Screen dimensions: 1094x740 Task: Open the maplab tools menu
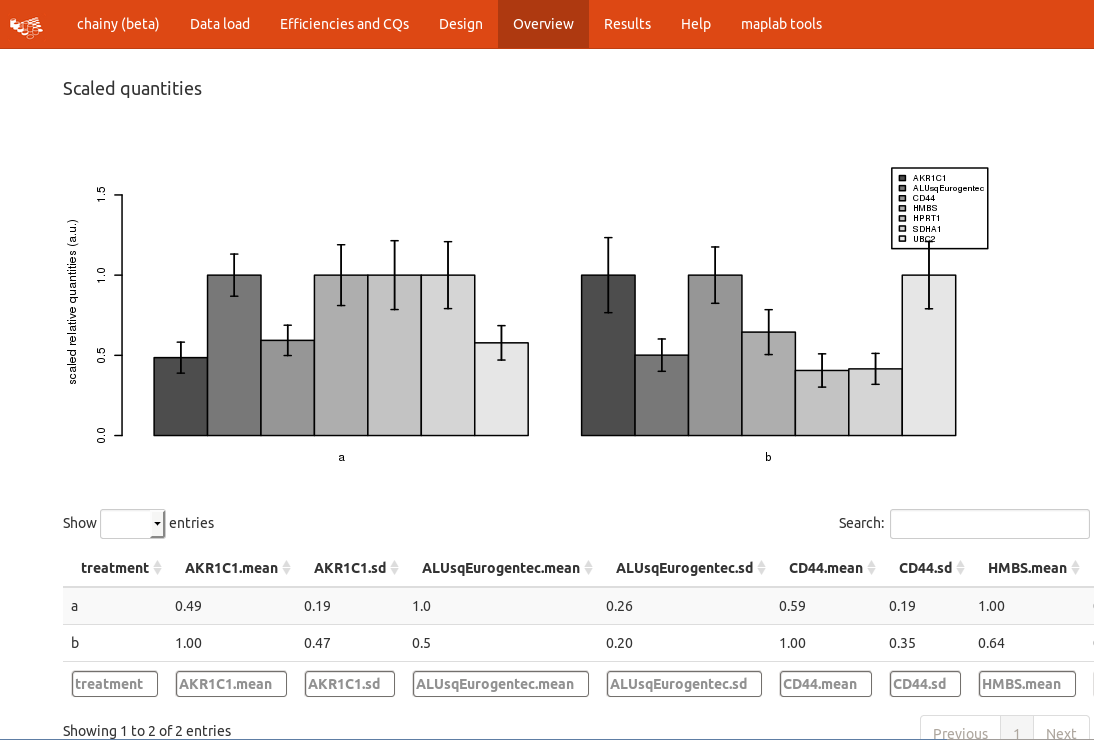coord(781,24)
